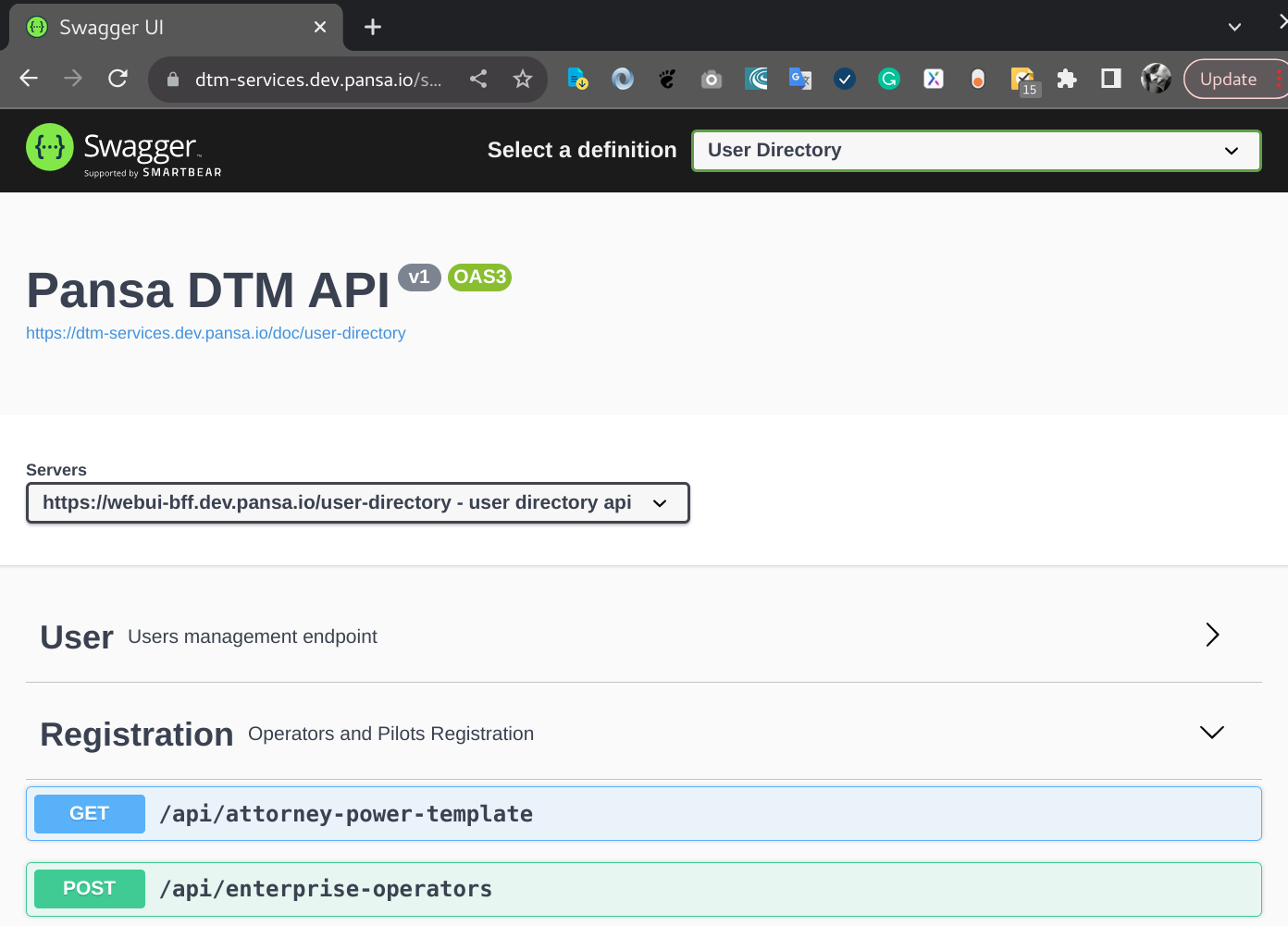Open the Google Translate extension

tap(800, 79)
